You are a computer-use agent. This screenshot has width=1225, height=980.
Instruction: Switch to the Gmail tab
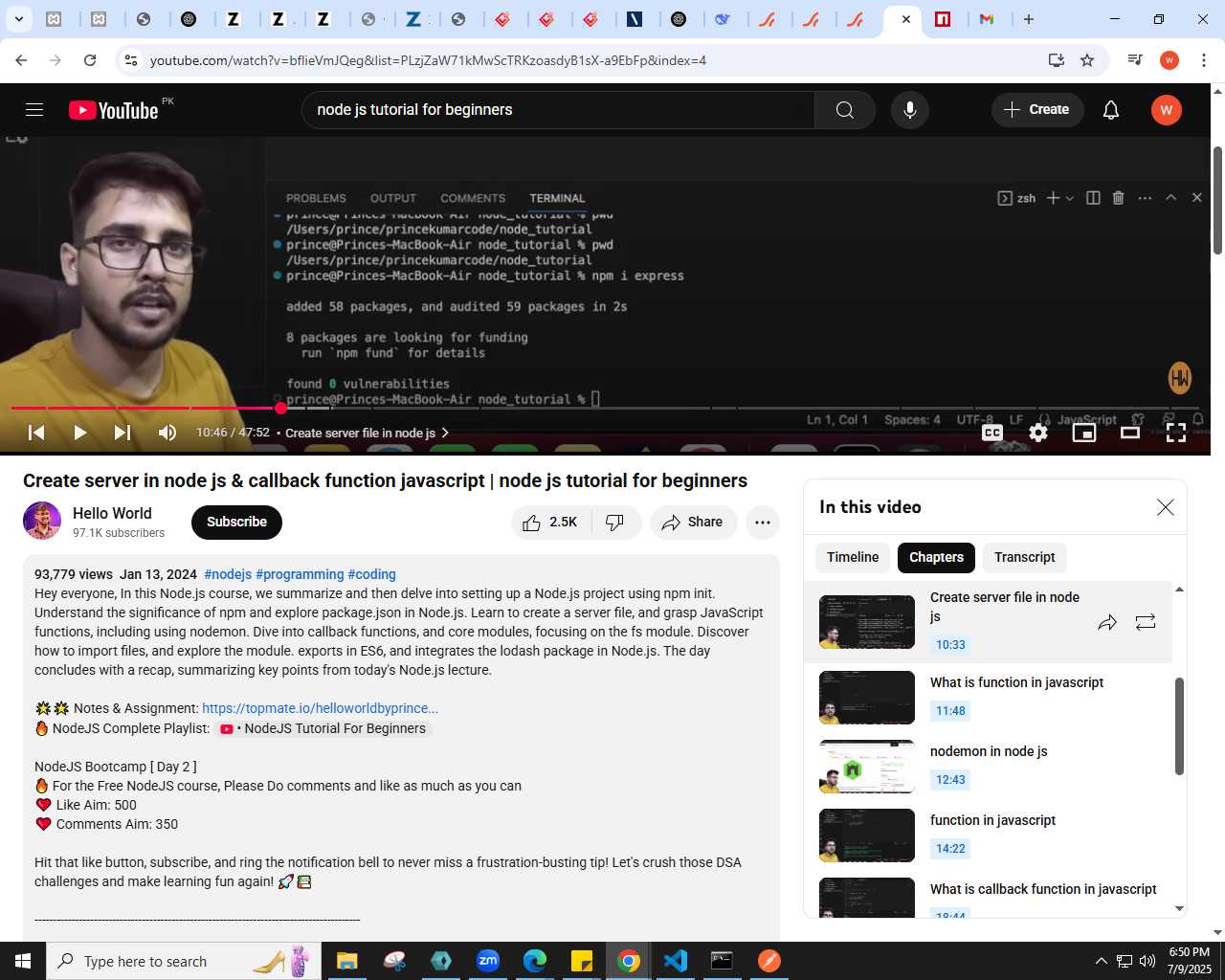(x=987, y=19)
